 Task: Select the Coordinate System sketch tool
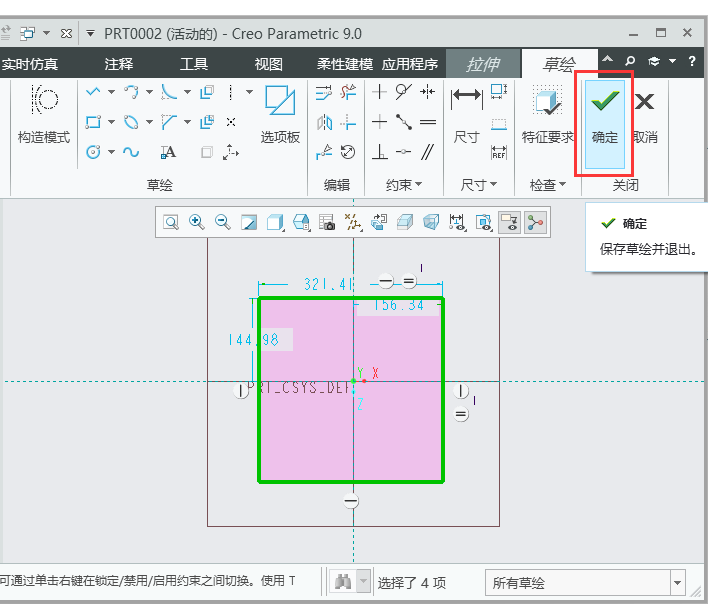[231, 152]
